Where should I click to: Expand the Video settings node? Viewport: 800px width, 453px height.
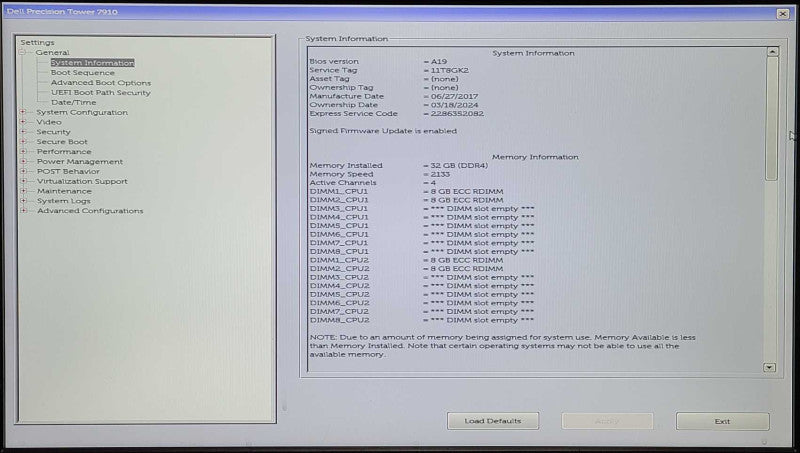[23, 121]
